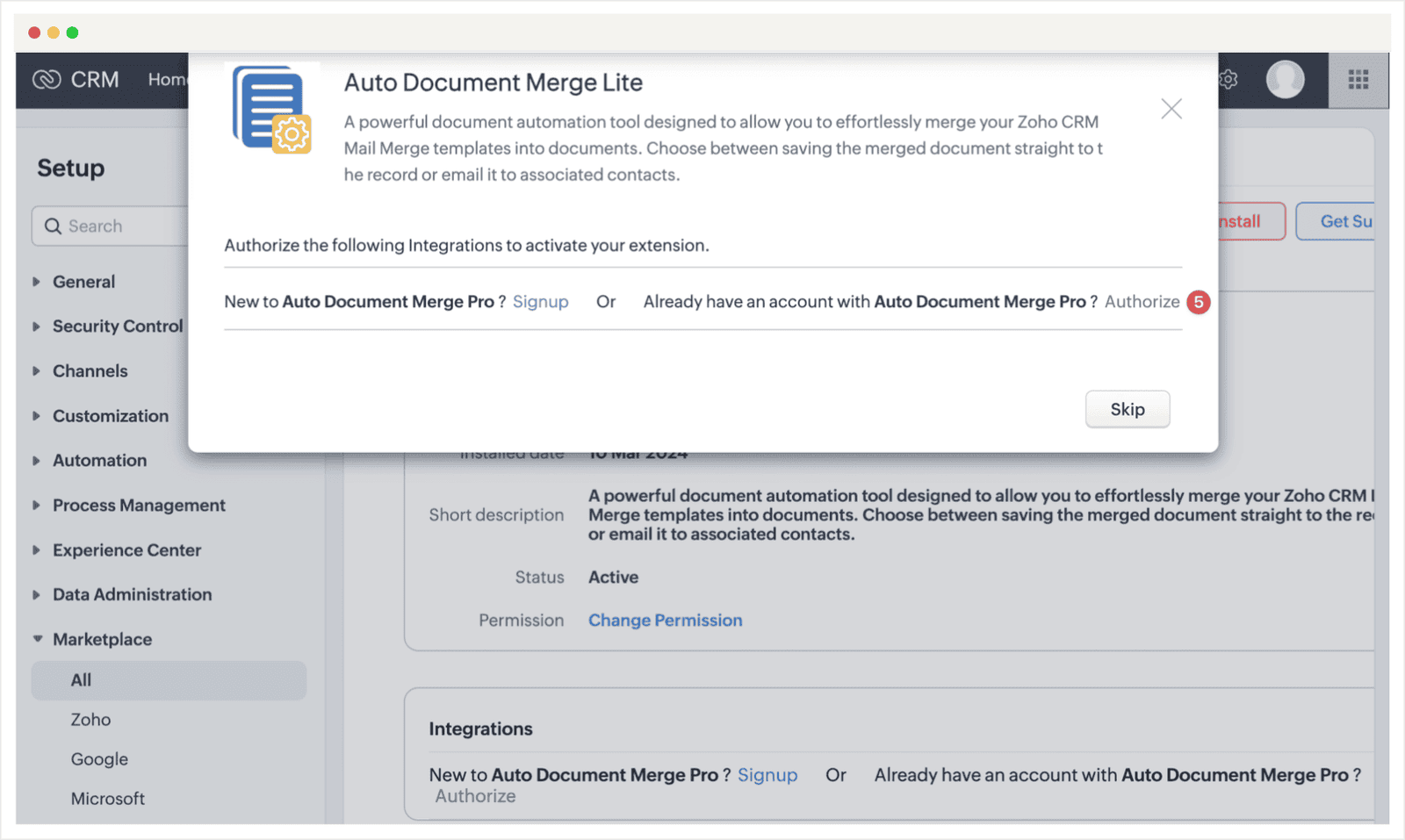1405x840 pixels.
Task: Click the Customization menu label
Action: (111, 416)
